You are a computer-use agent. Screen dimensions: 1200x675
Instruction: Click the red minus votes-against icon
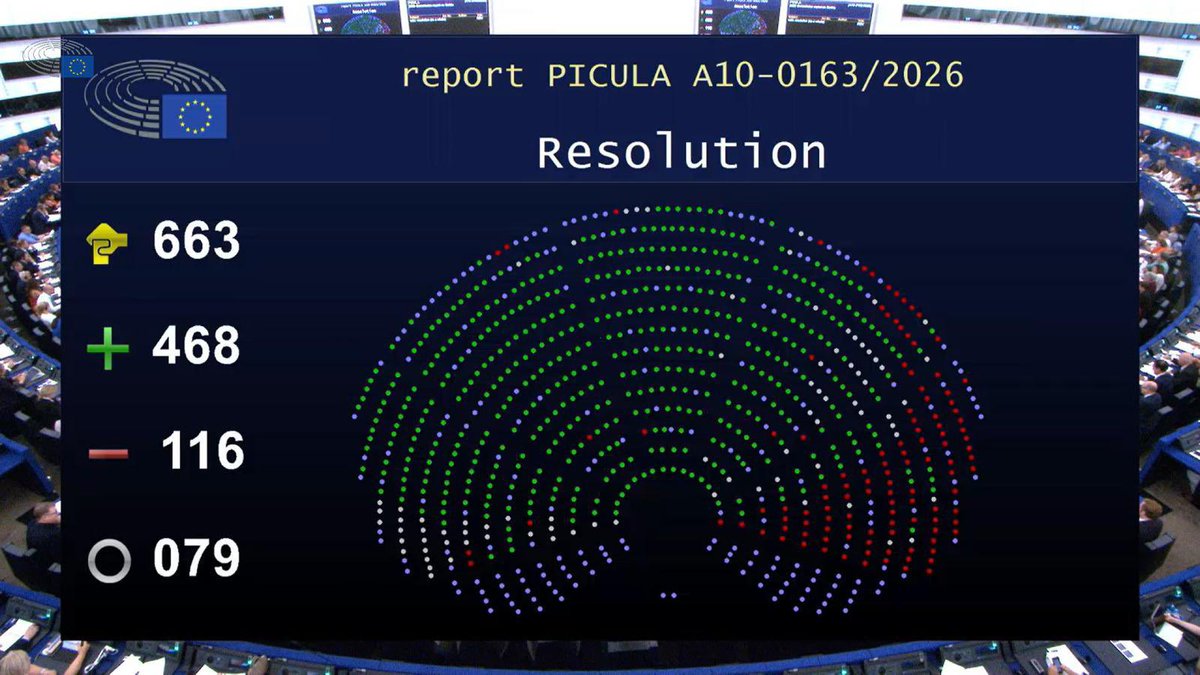pos(108,454)
